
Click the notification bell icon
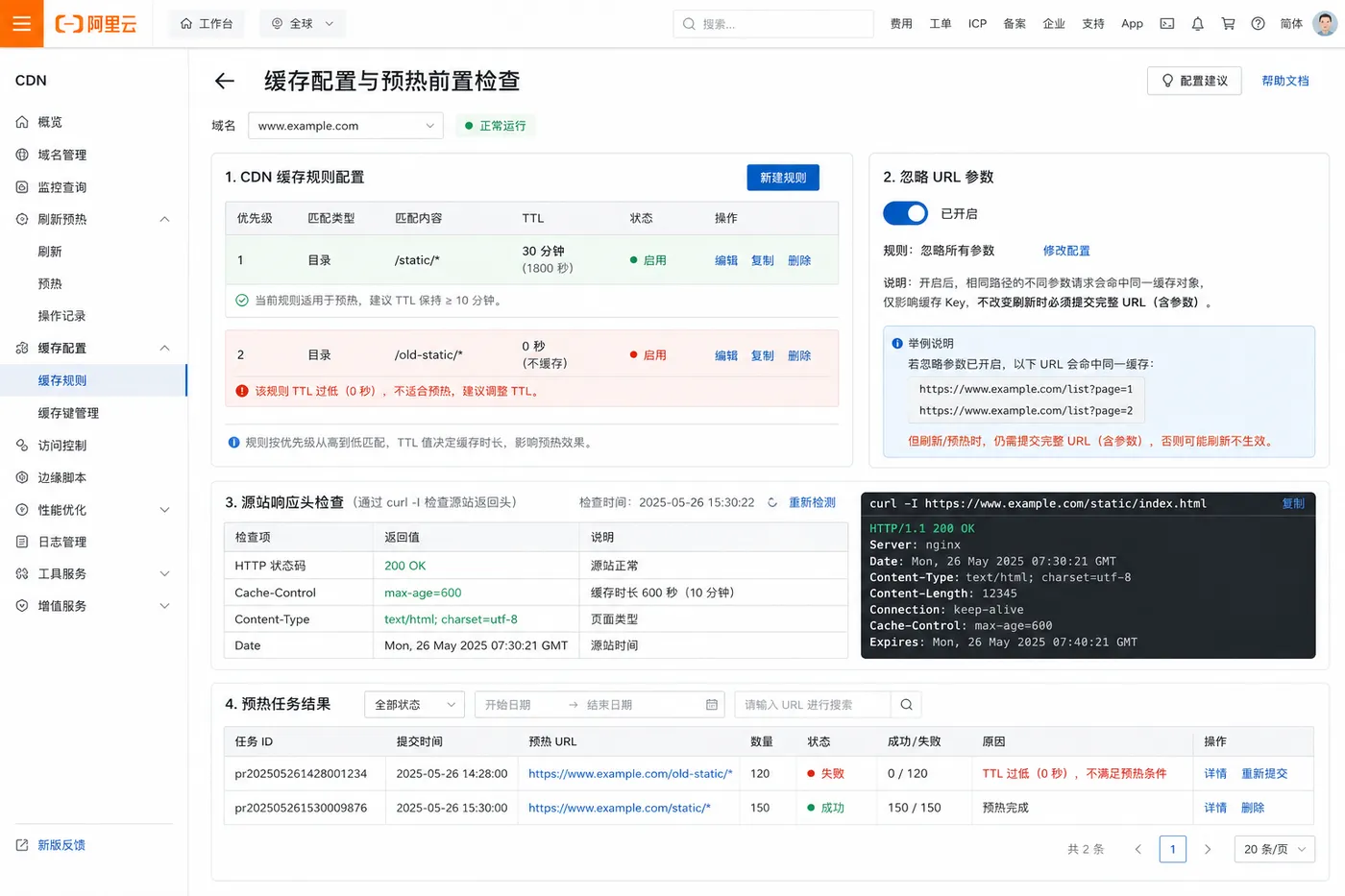(1197, 24)
